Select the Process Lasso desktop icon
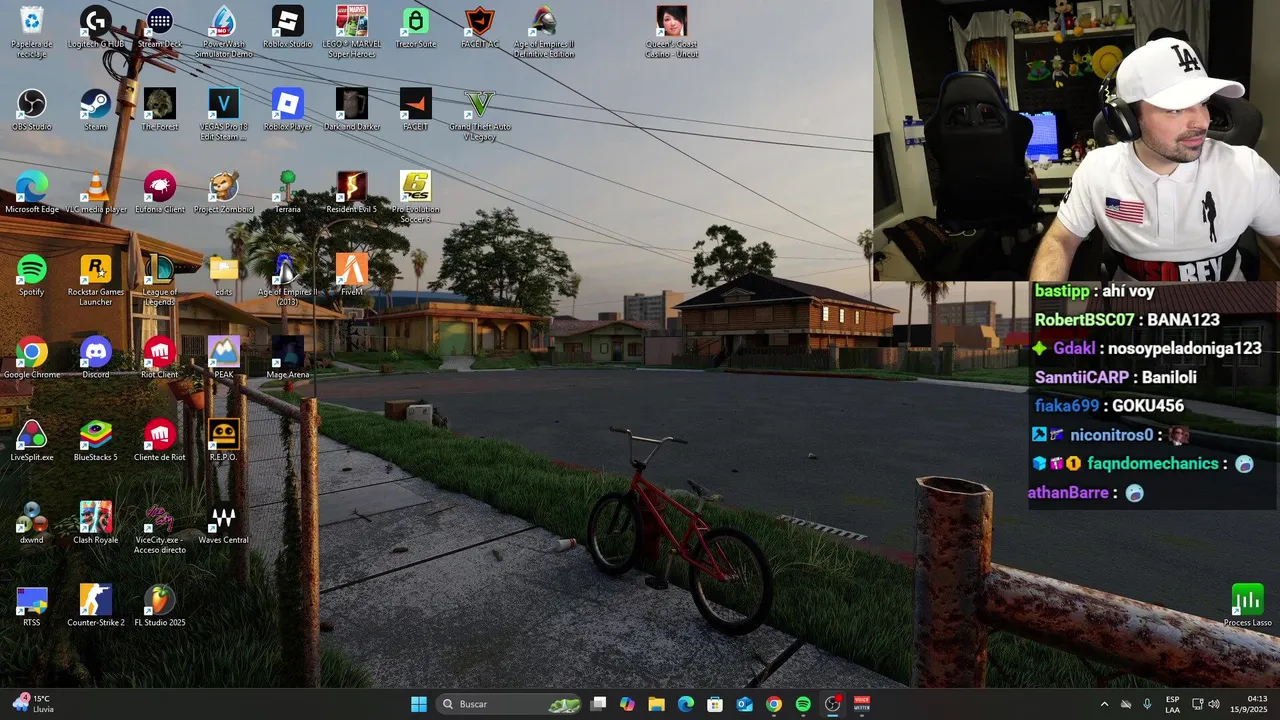This screenshot has width=1280, height=720. click(x=1248, y=605)
